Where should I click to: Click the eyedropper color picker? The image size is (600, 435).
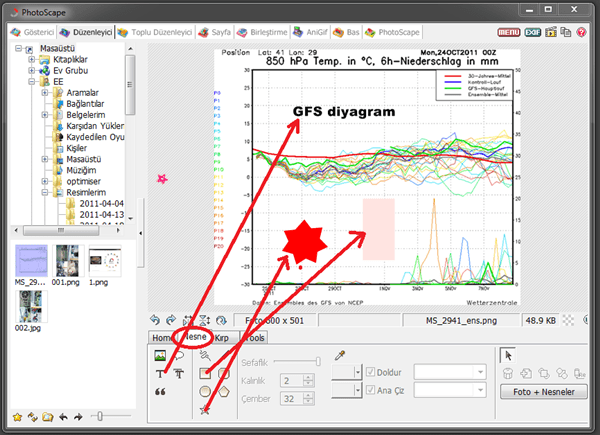coord(340,356)
